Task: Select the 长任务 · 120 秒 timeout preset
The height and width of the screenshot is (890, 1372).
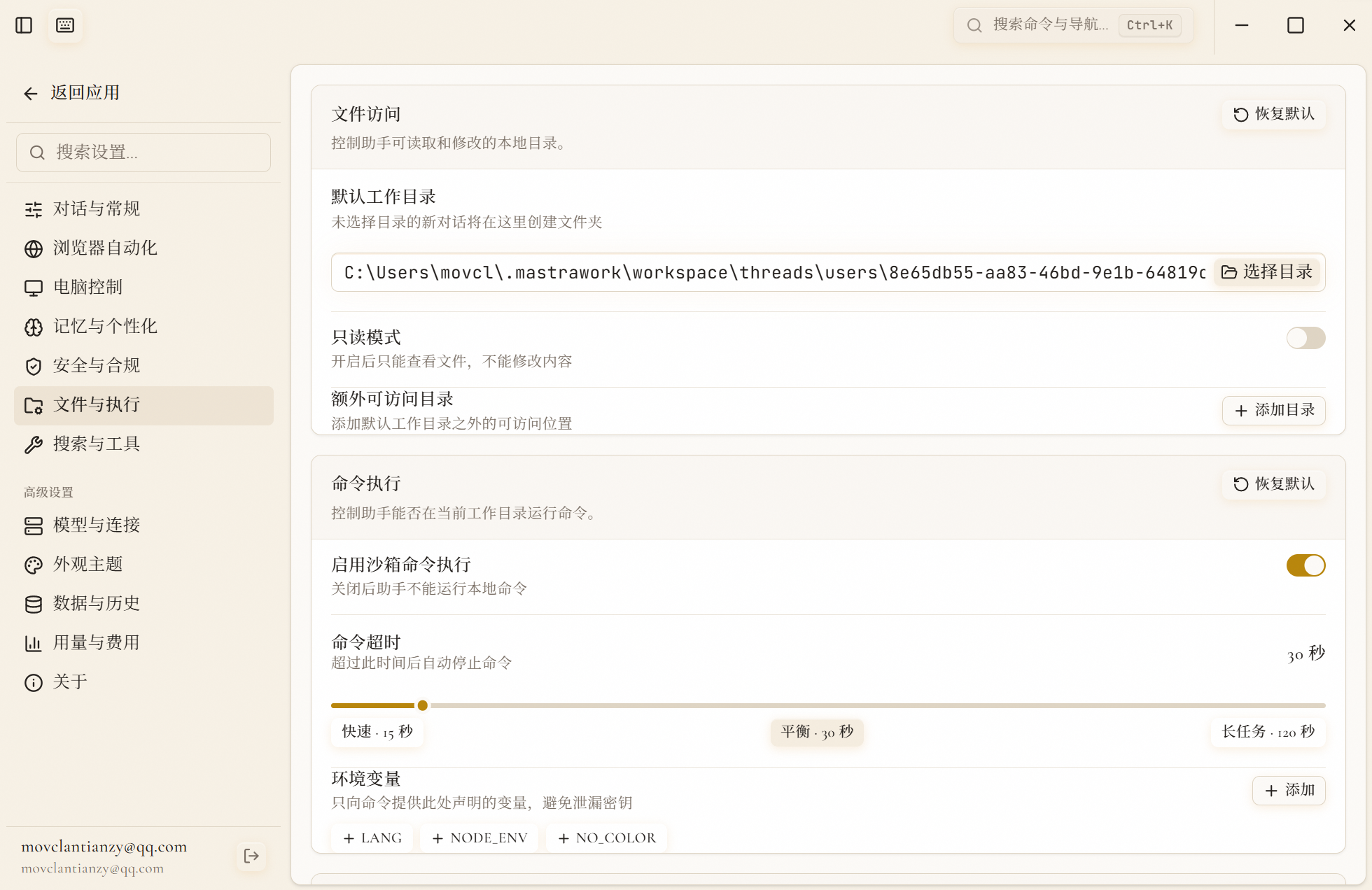Action: click(1268, 733)
